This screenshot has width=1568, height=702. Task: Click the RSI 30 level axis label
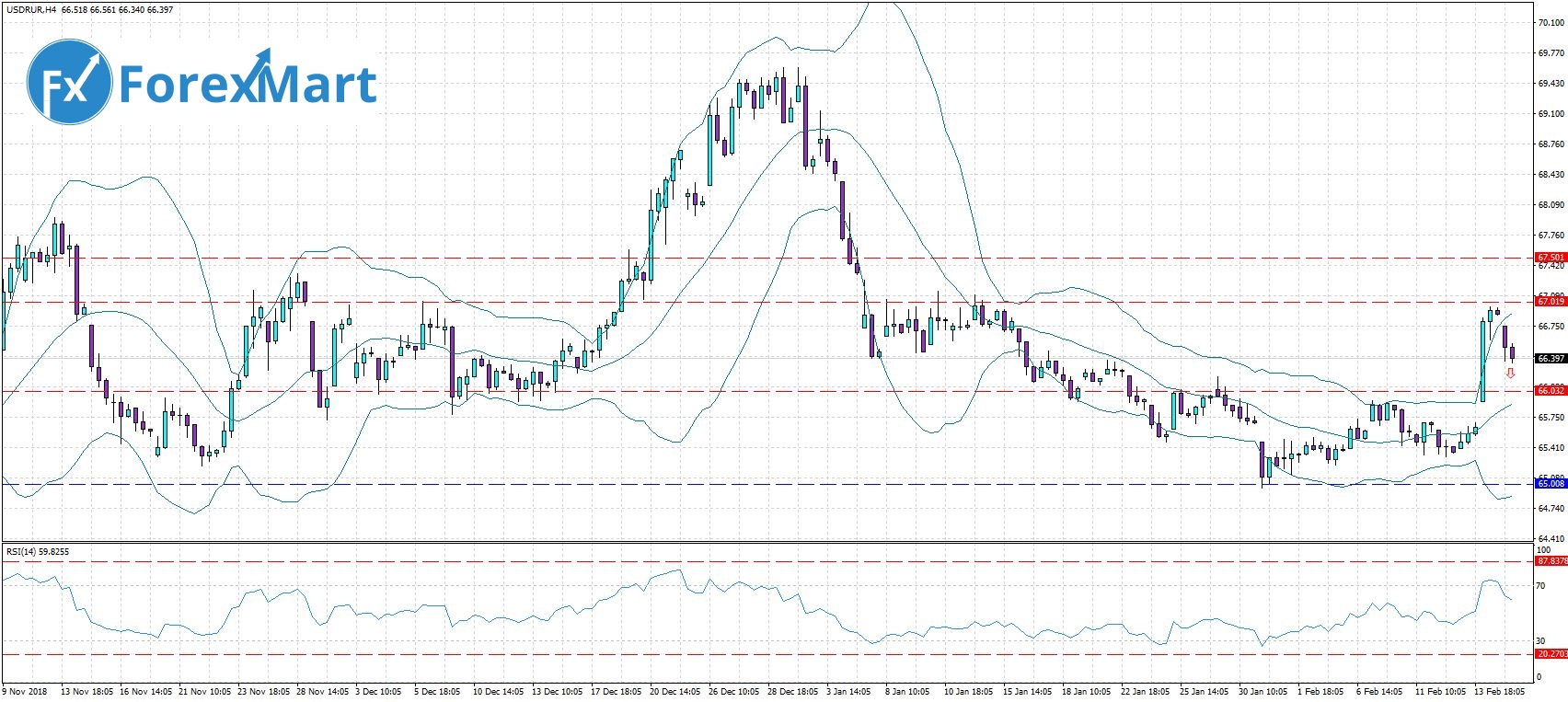(1541, 640)
